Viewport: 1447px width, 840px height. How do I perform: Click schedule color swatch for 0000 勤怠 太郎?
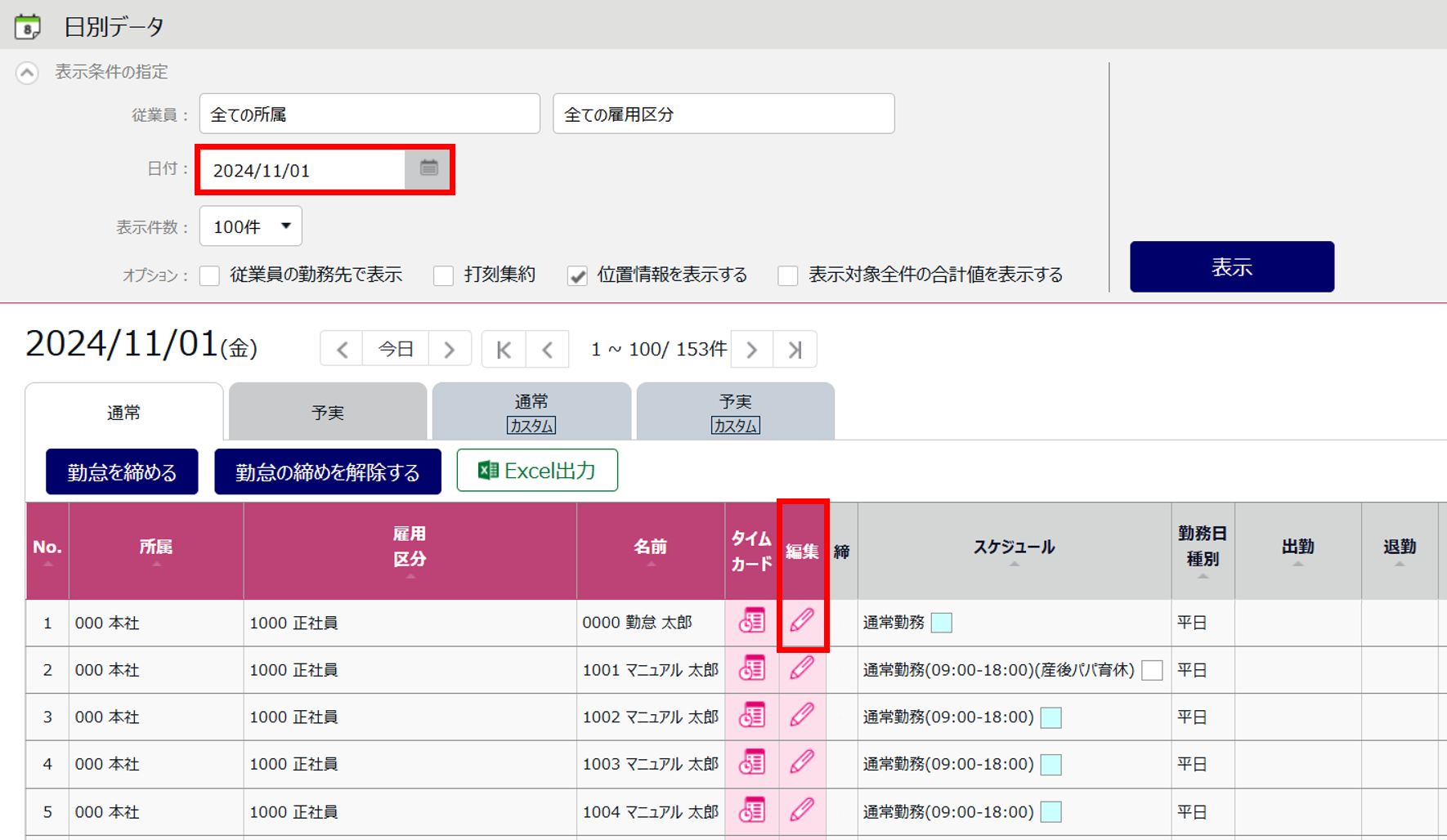pyautogui.click(x=942, y=623)
